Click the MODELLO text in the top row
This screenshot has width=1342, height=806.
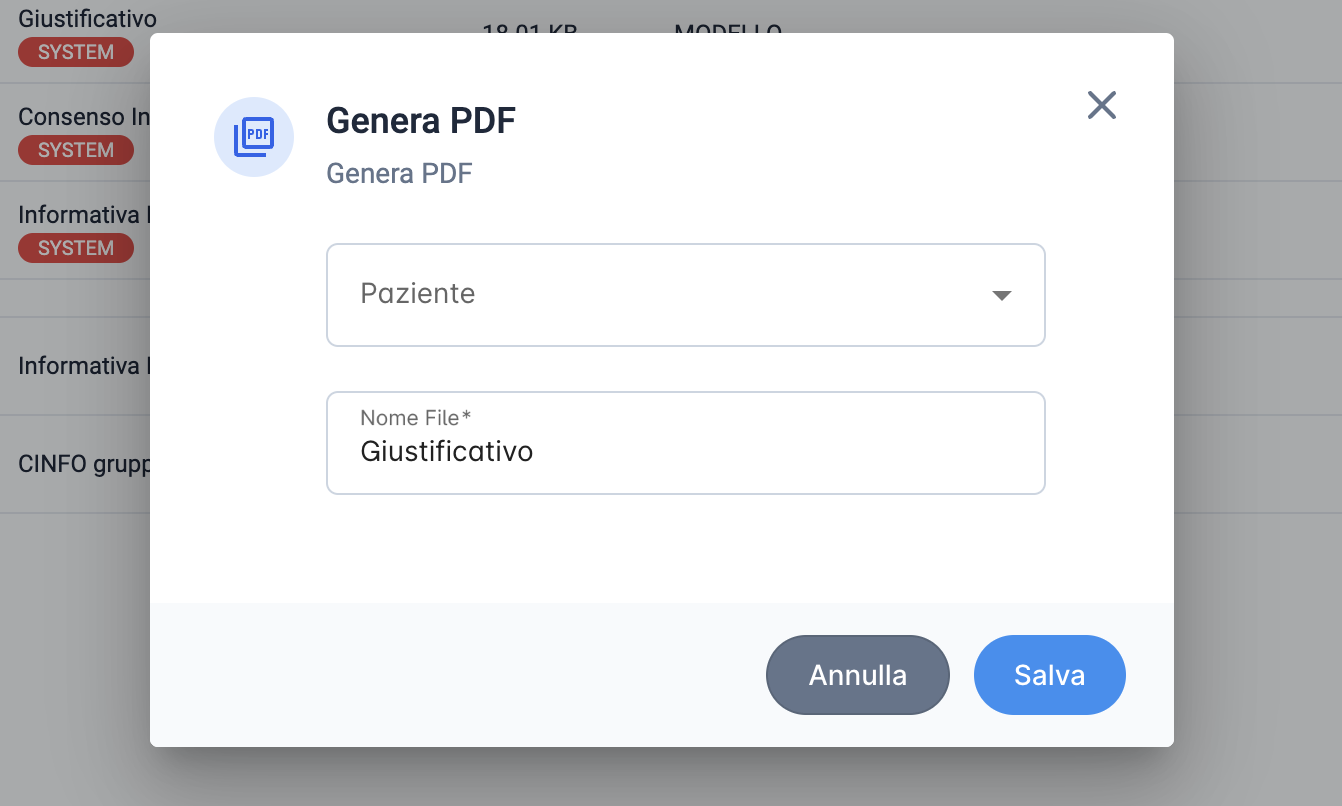[728, 29]
